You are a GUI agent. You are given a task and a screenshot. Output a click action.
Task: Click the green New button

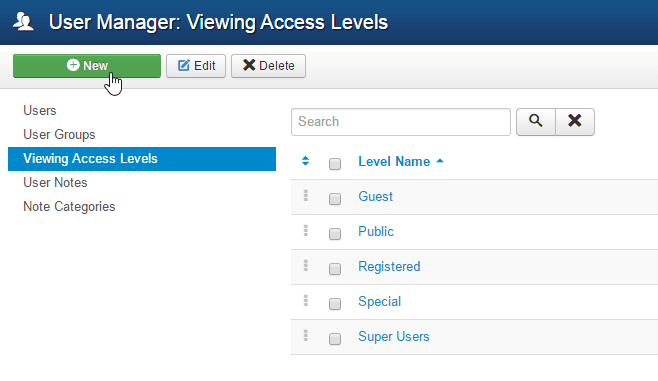[87, 66]
